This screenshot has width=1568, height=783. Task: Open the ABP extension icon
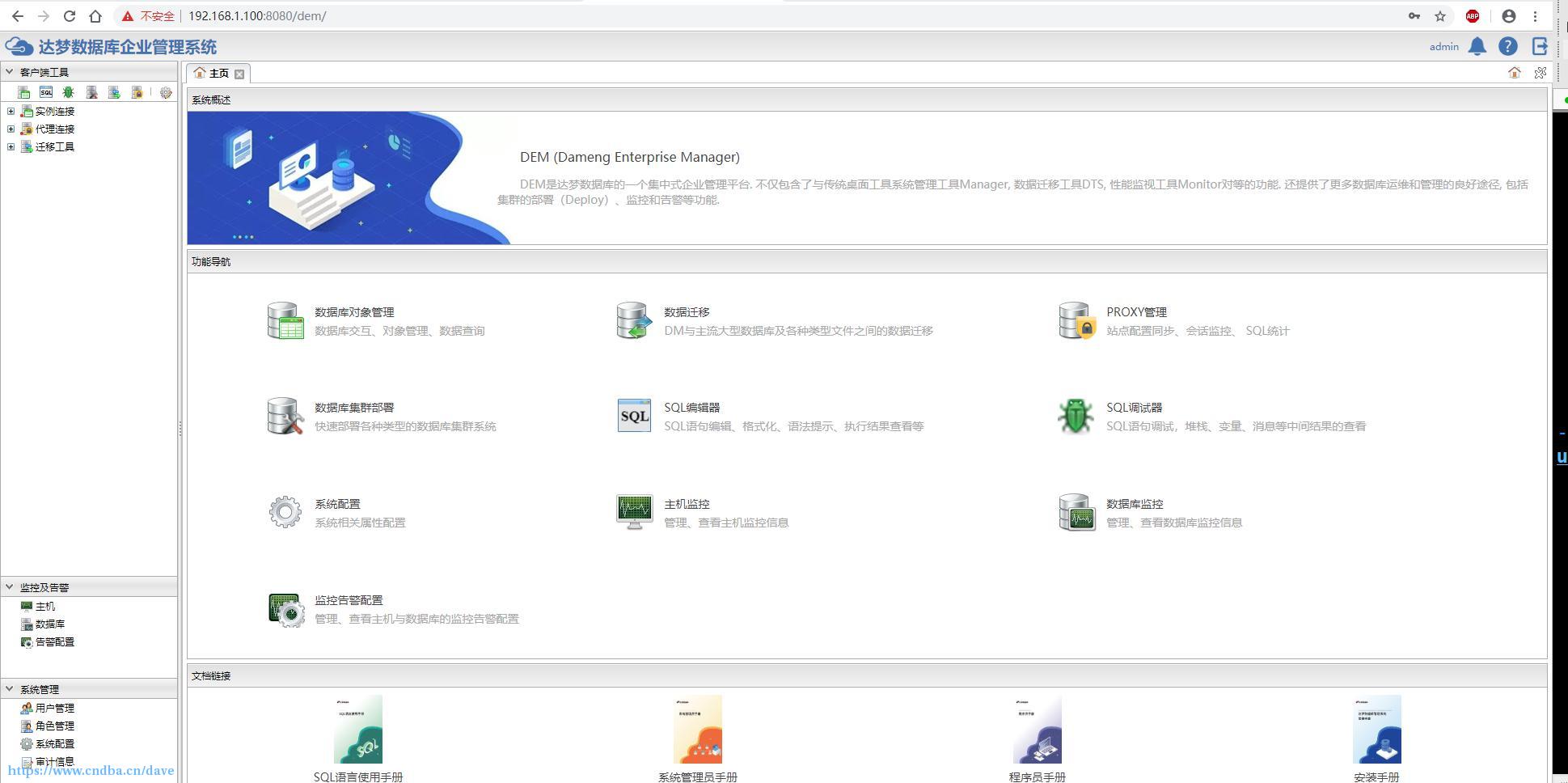click(1473, 16)
